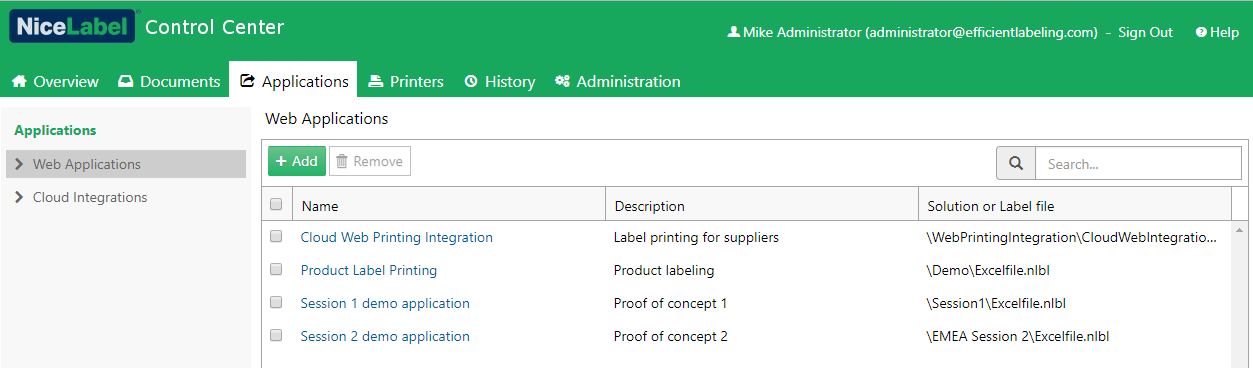This screenshot has height=368, width=1253.
Task: Open Help via question mark icon
Action: pyautogui.click(x=1201, y=32)
